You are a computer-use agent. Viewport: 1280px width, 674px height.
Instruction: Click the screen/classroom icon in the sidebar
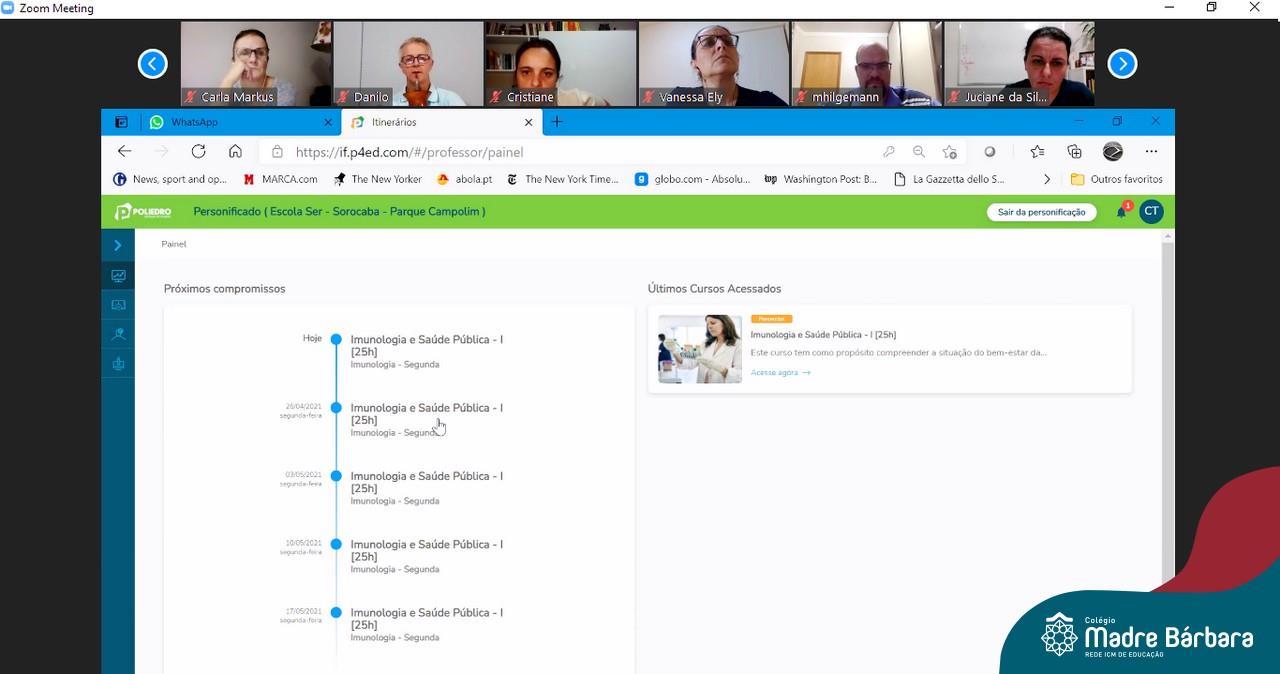118,305
